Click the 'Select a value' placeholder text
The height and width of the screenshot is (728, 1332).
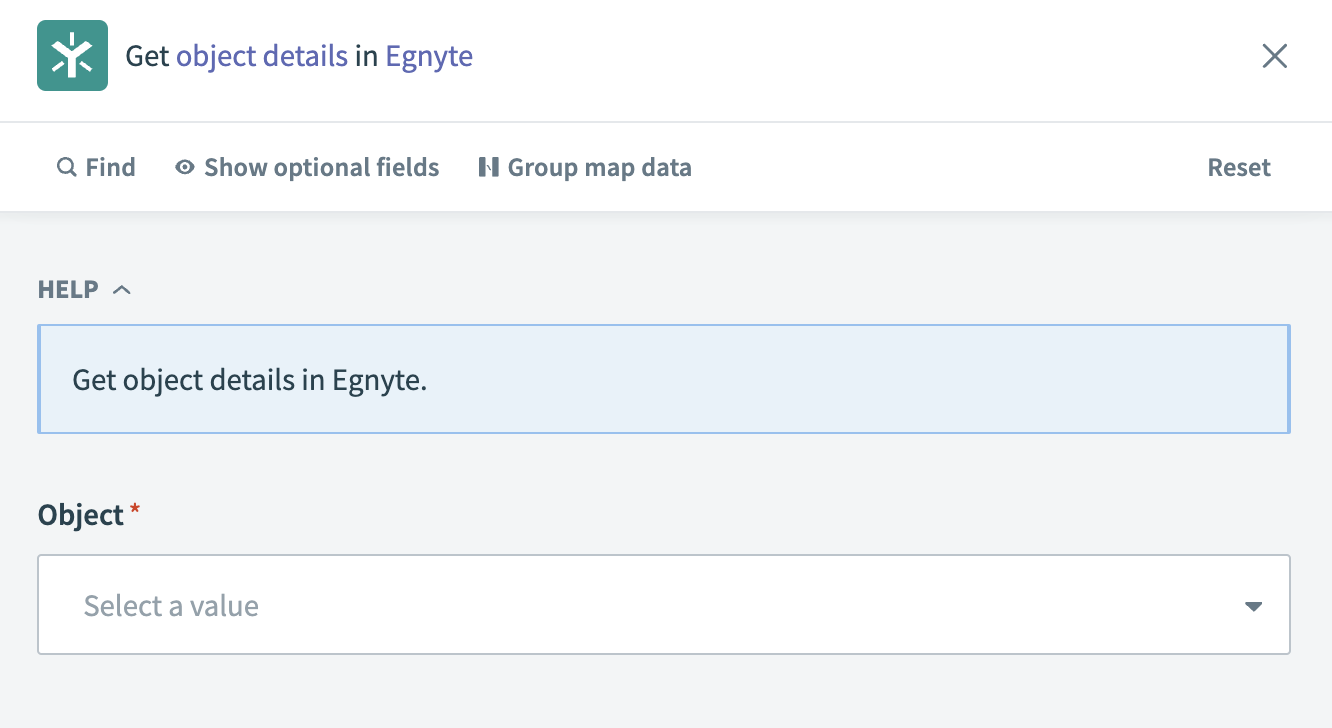point(171,606)
